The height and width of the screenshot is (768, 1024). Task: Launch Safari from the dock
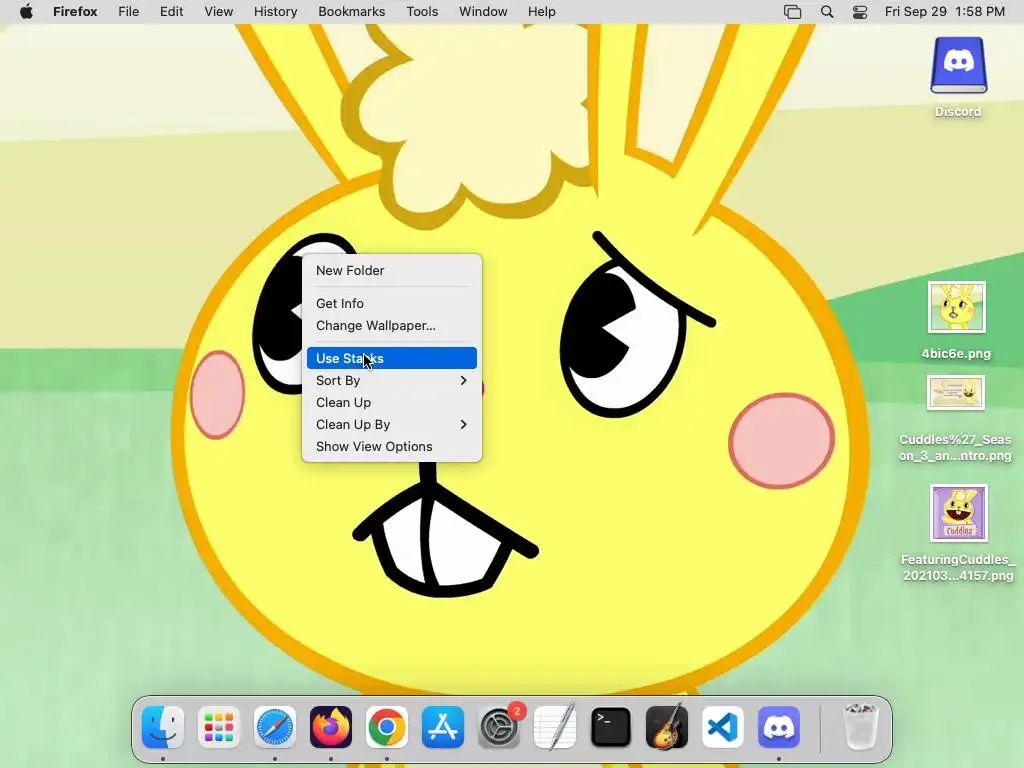275,727
